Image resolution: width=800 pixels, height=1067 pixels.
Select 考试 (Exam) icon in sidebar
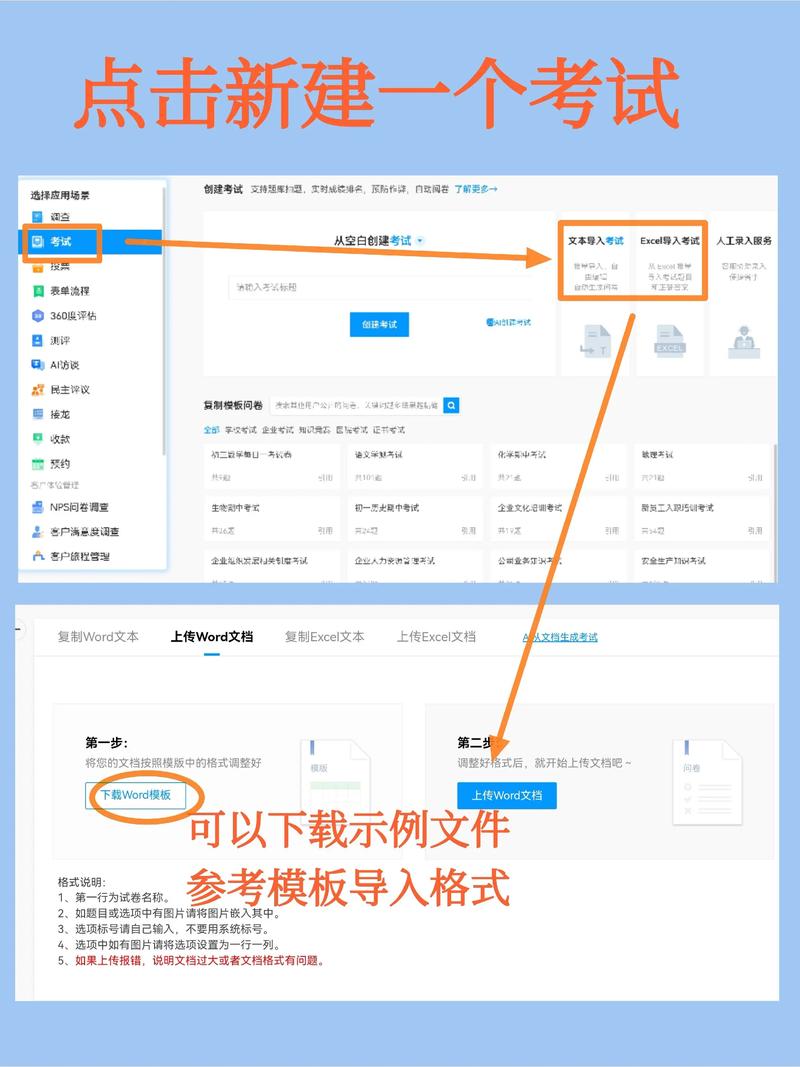[37, 241]
